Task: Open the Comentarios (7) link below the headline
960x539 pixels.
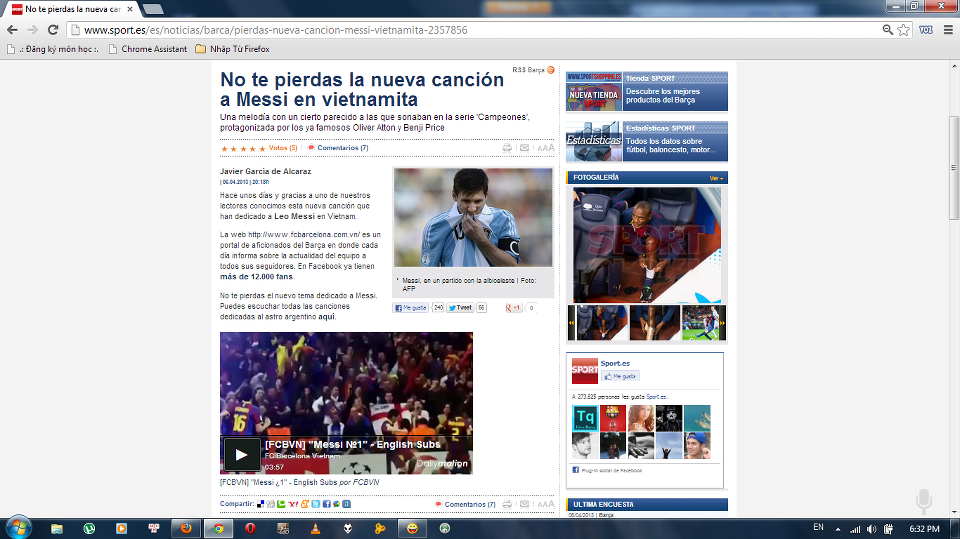Action: pyautogui.click(x=342, y=148)
